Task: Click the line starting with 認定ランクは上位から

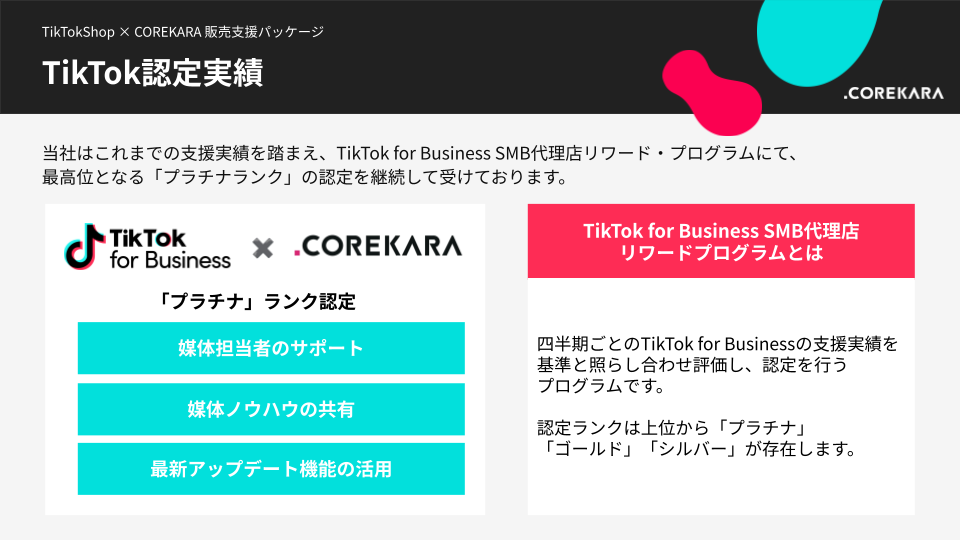Action: tap(658, 427)
